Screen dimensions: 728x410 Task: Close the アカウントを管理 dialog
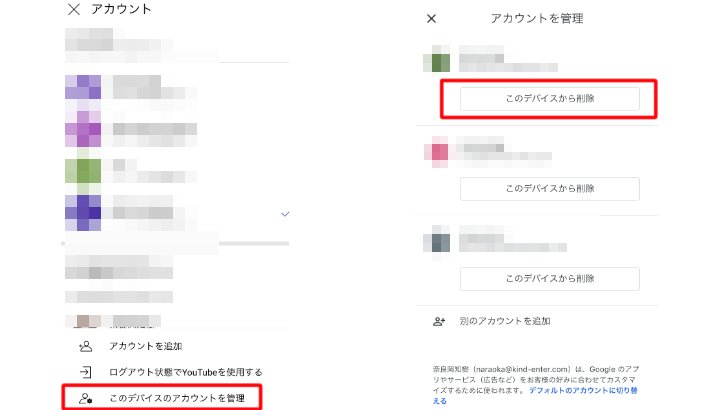[x=431, y=18]
